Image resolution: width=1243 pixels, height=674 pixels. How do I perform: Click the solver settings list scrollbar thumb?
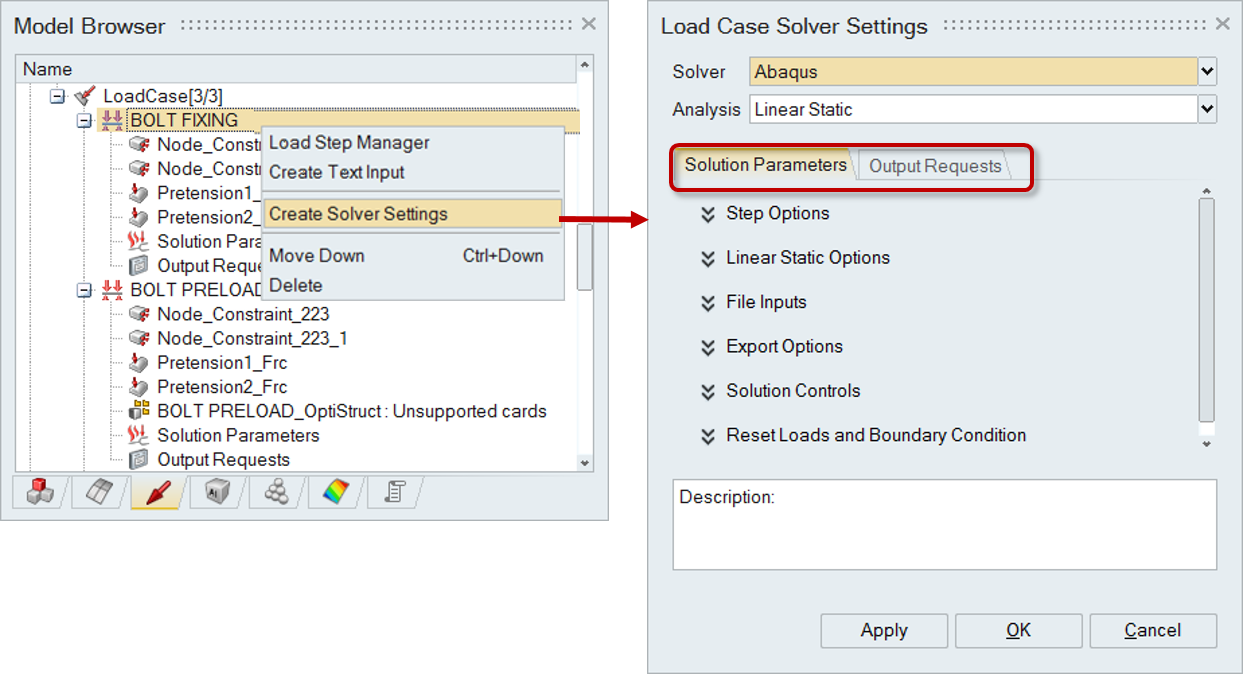pyautogui.click(x=1206, y=310)
